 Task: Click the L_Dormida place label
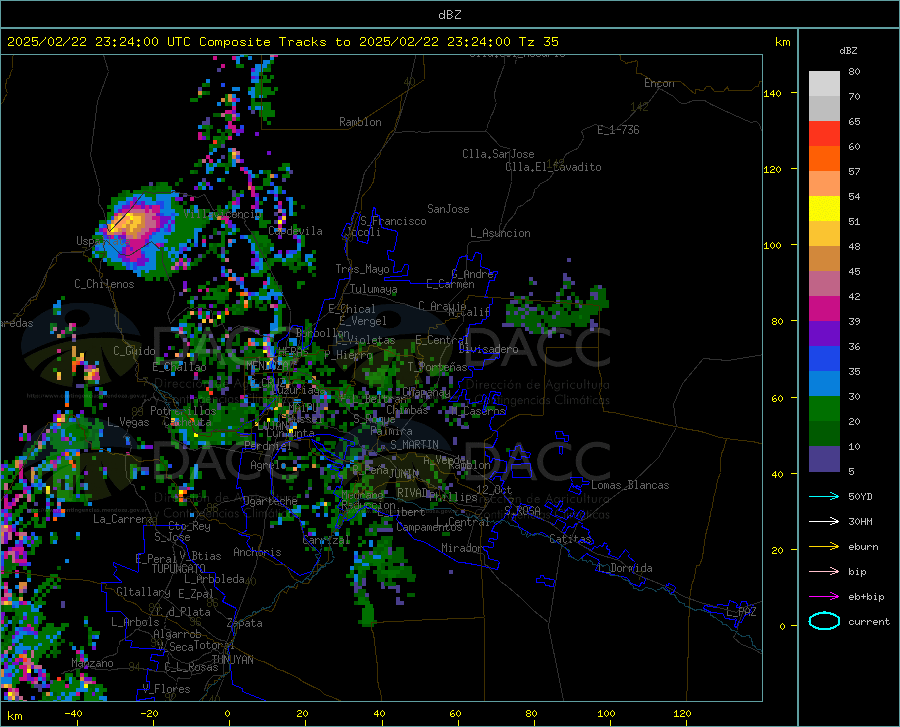(x=624, y=568)
